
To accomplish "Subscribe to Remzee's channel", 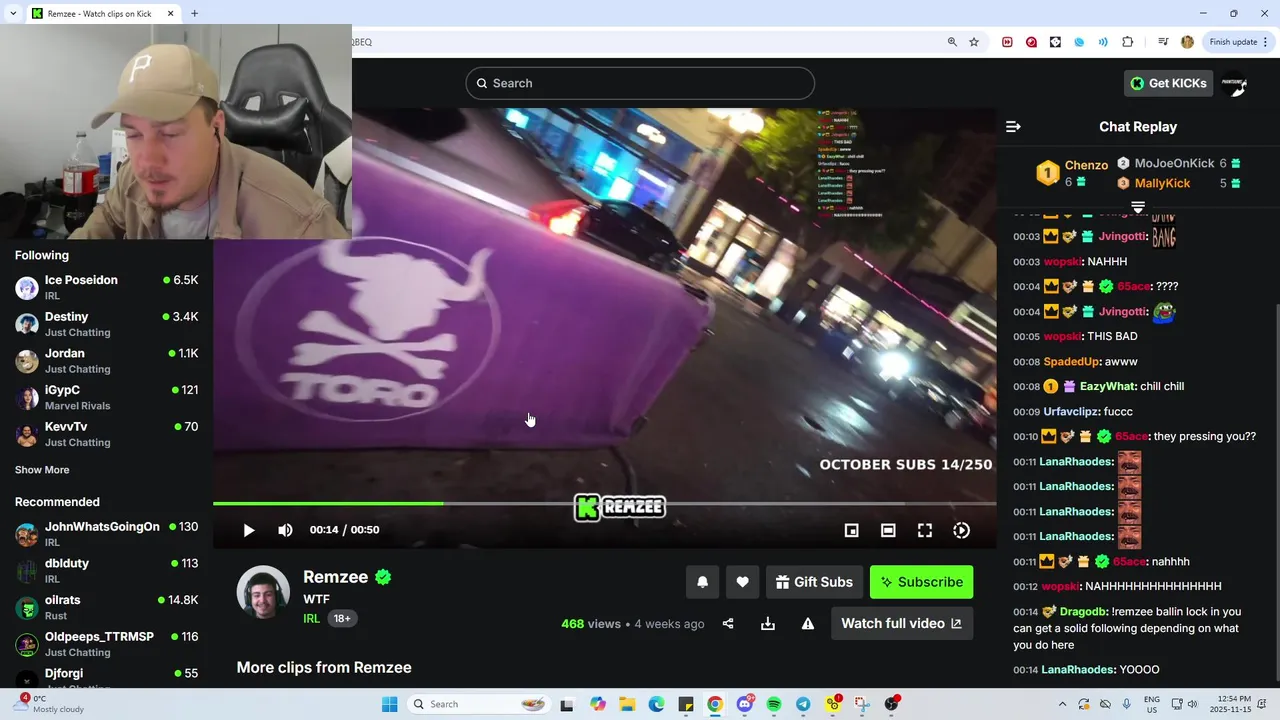I will (921, 582).
